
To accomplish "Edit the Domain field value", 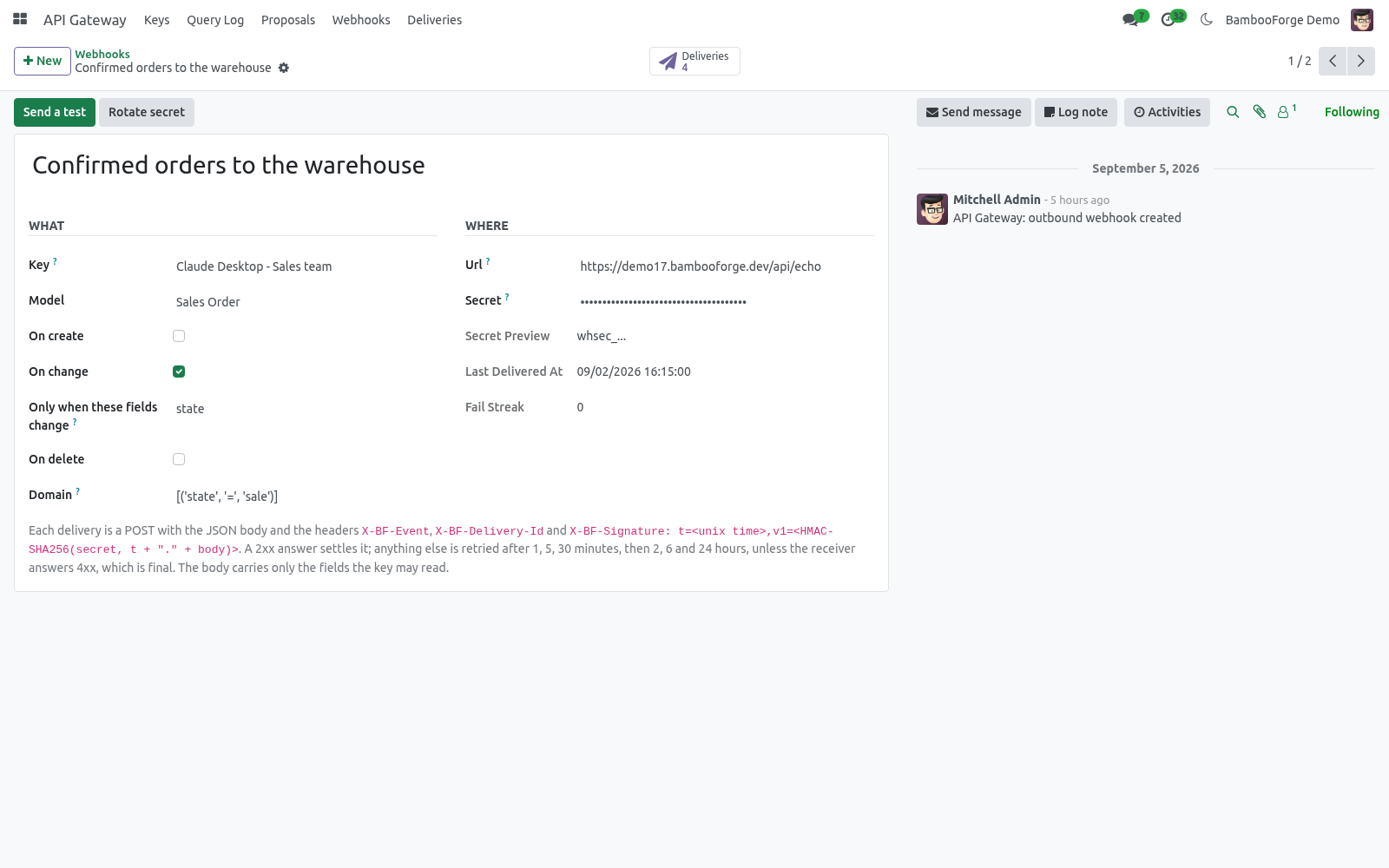I will [306, 496].
